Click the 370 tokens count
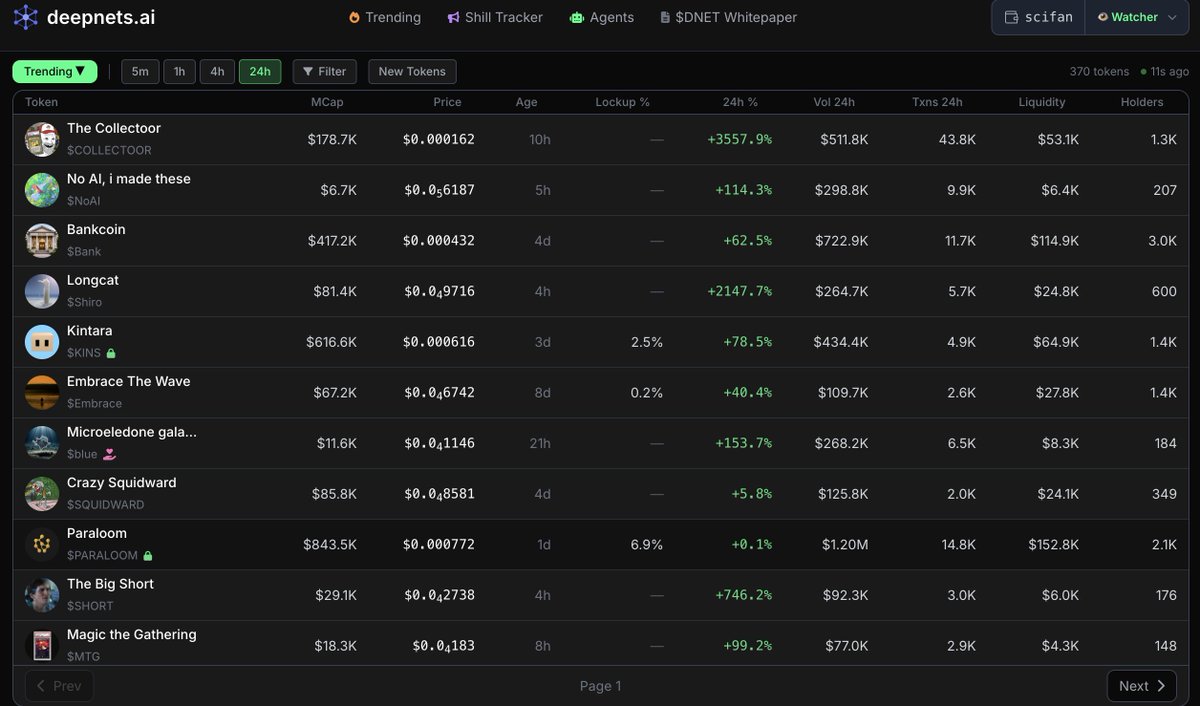Screen dimensions: 1200x706 (1099, 71)
